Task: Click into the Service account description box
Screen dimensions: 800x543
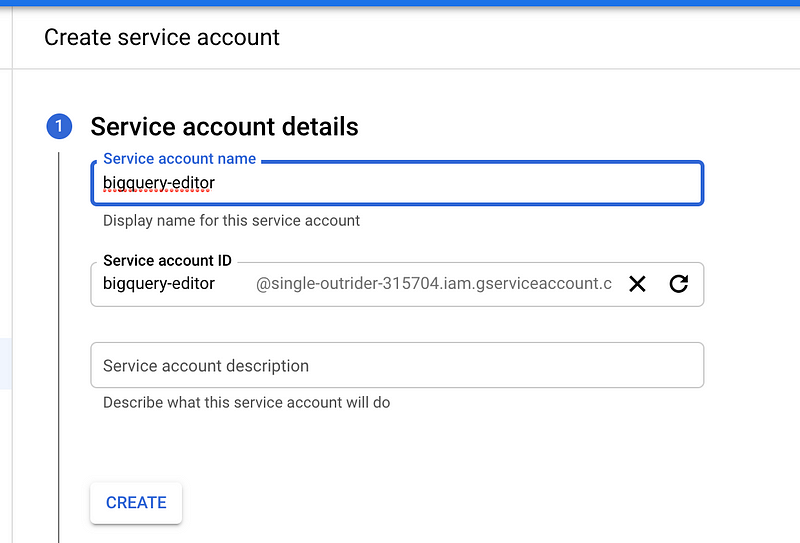Action: tap(396, 366)
